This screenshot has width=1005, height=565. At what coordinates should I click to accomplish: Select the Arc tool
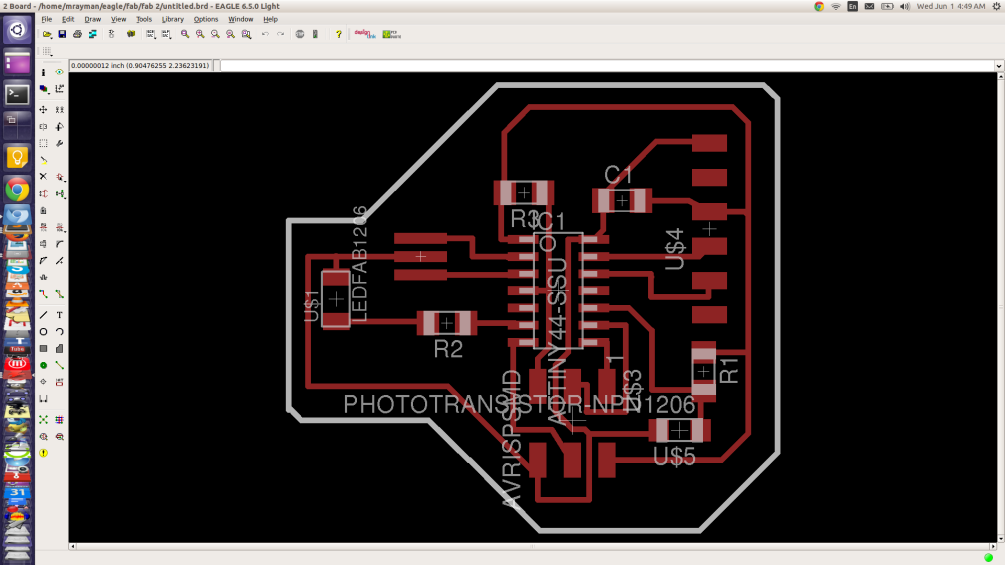coord(60,332)
